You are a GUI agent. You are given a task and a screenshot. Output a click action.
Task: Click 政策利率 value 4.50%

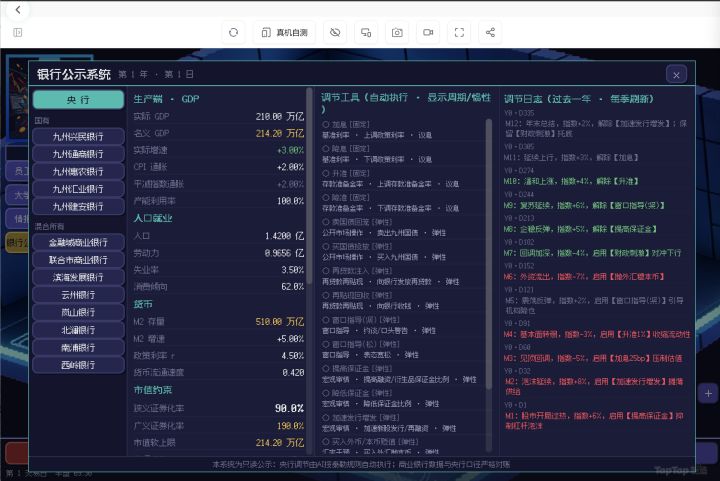[292, 356]
